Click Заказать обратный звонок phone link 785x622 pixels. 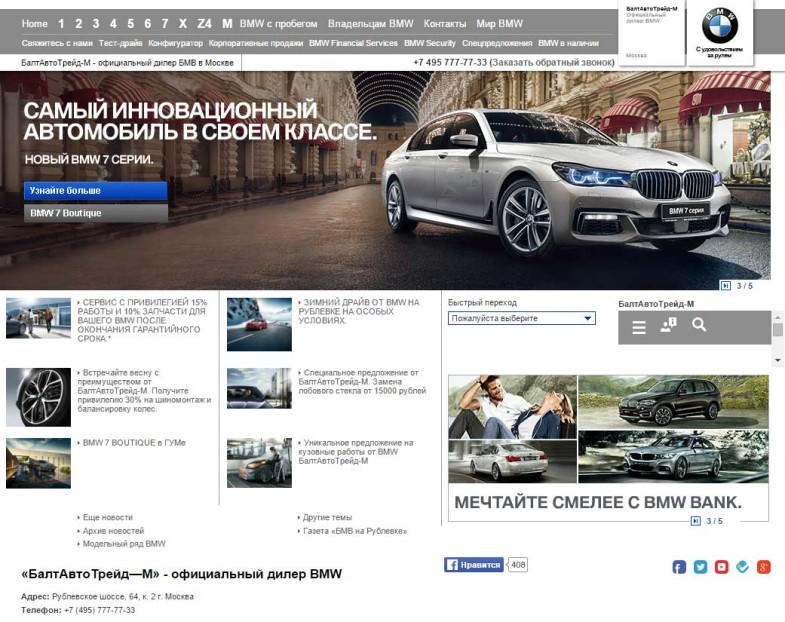pyautogui.click(x=553, y=63)
